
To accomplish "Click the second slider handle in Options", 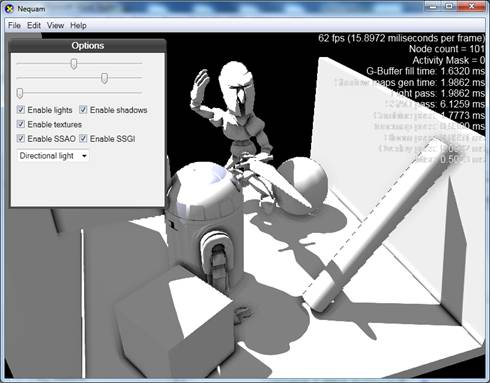I will coord(104,78).
